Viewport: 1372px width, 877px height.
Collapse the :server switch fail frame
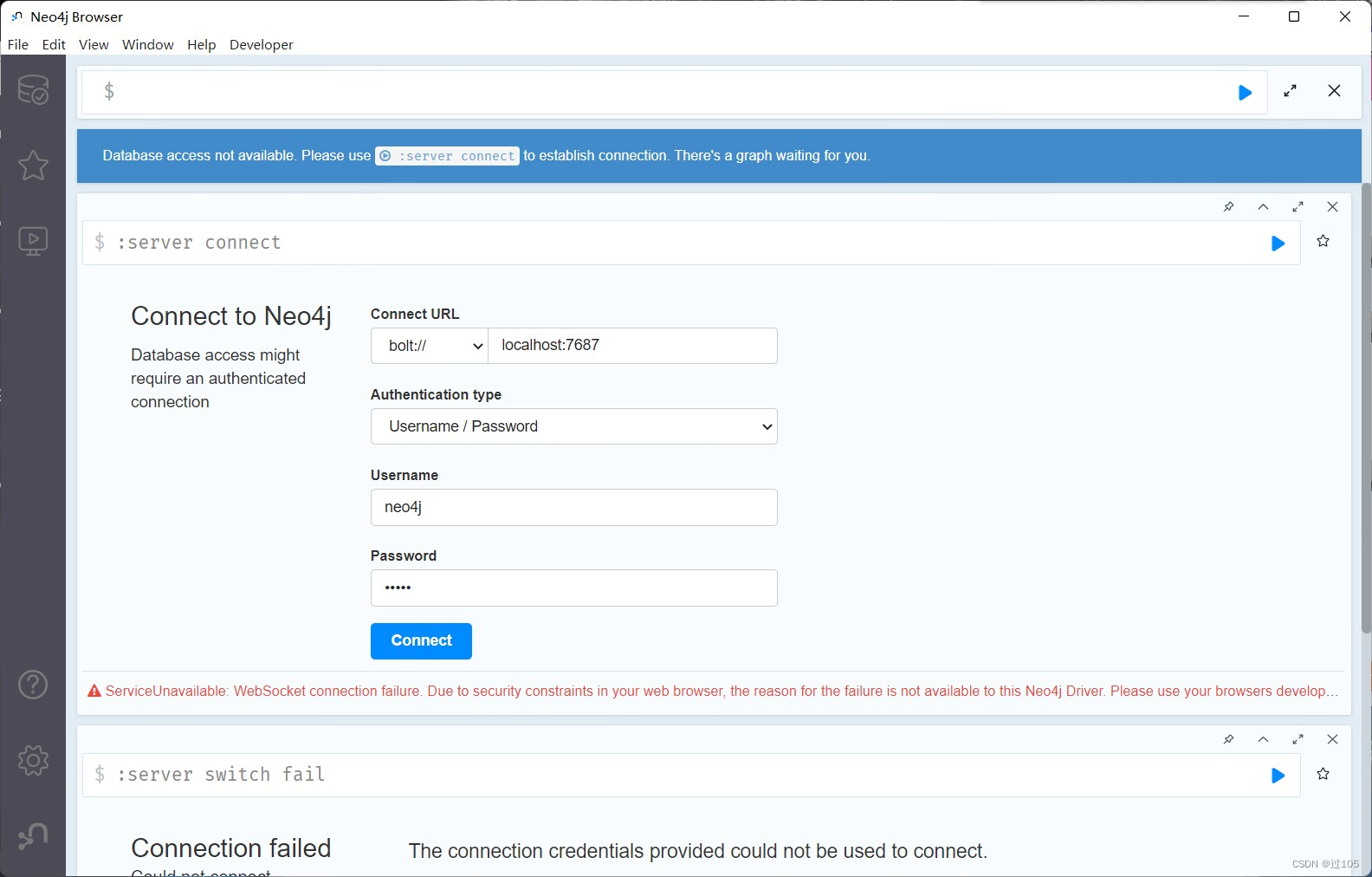pyautogui.click(x=1263, y=739)
